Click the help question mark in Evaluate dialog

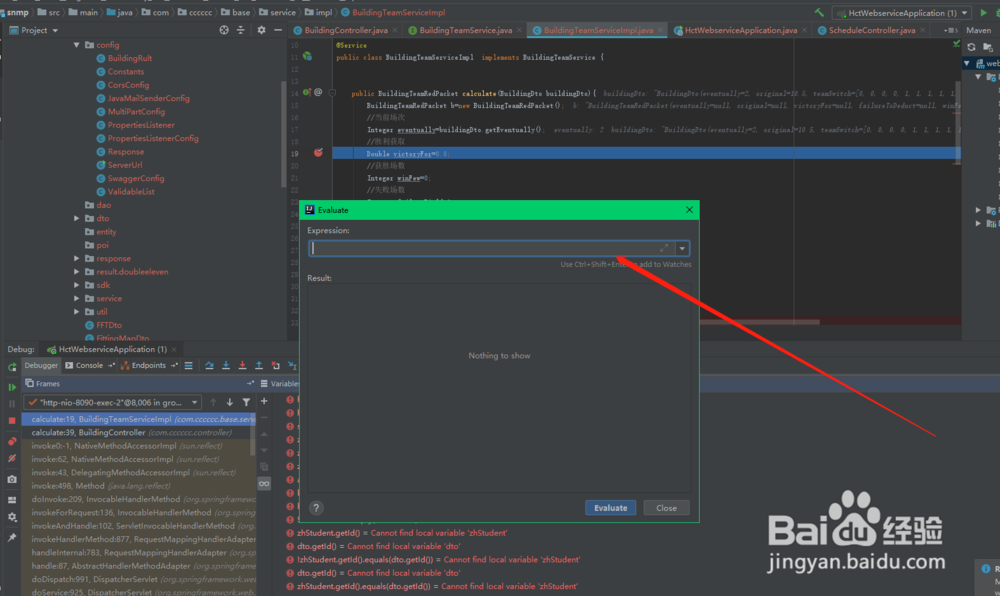coord(316,508)
